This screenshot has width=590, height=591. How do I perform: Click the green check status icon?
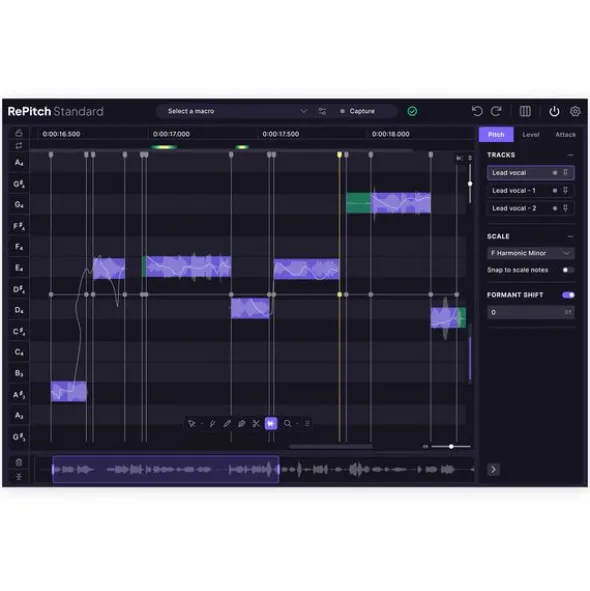[x=412, y=111]
